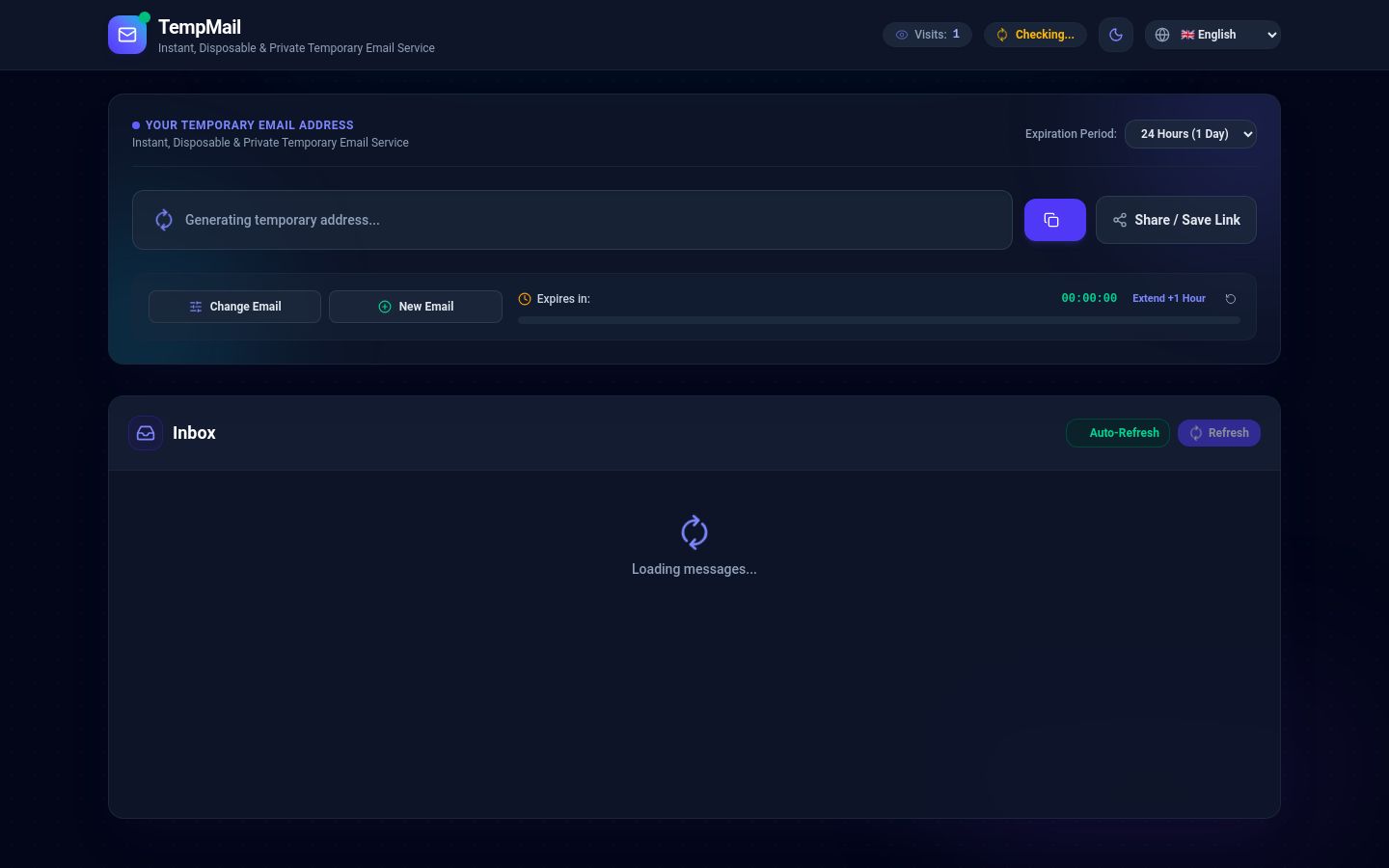Image resolution: width=1389 pixels, height=868 pixels.
Task: Click the TempMail title text
Action: (200, 27)
